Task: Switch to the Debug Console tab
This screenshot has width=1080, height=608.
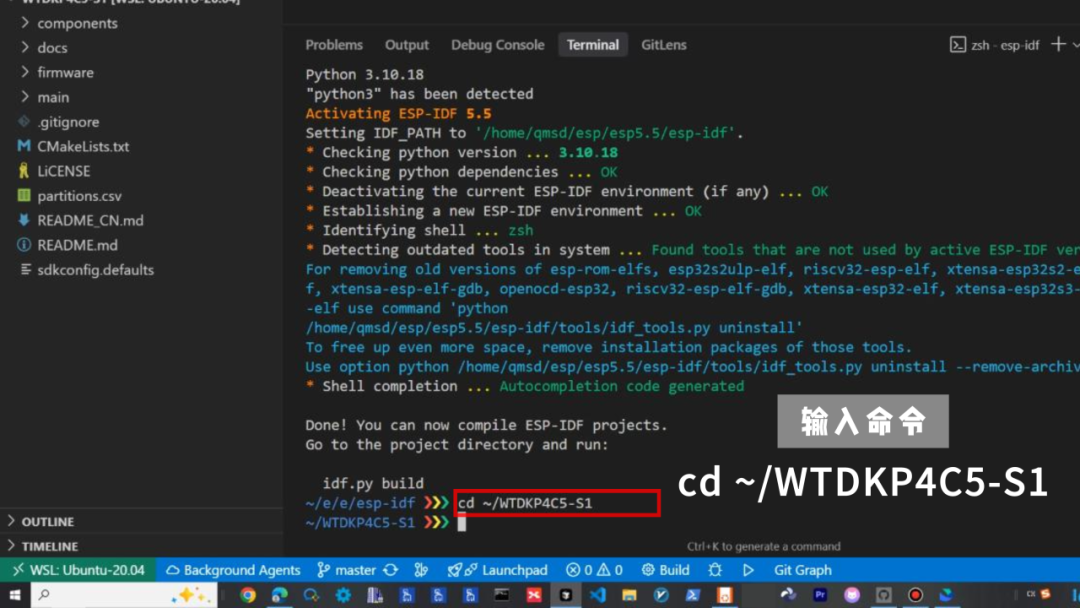Action: pyautogui.click(x=497, y=45)
